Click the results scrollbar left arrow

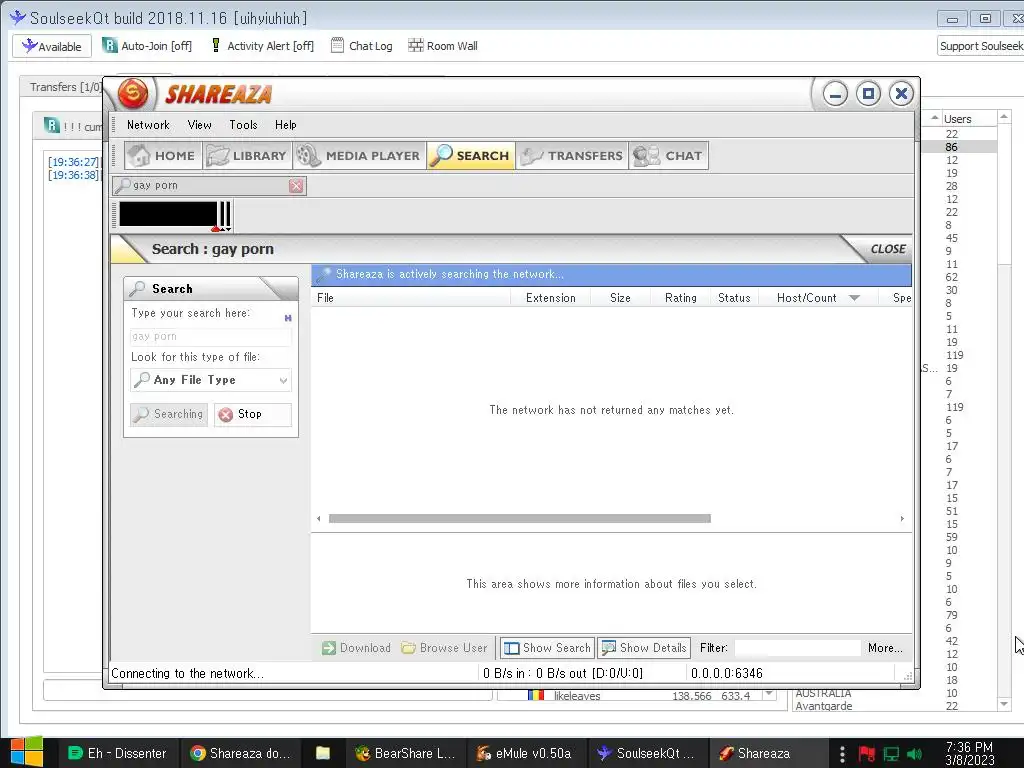click(x=319, y=519)
